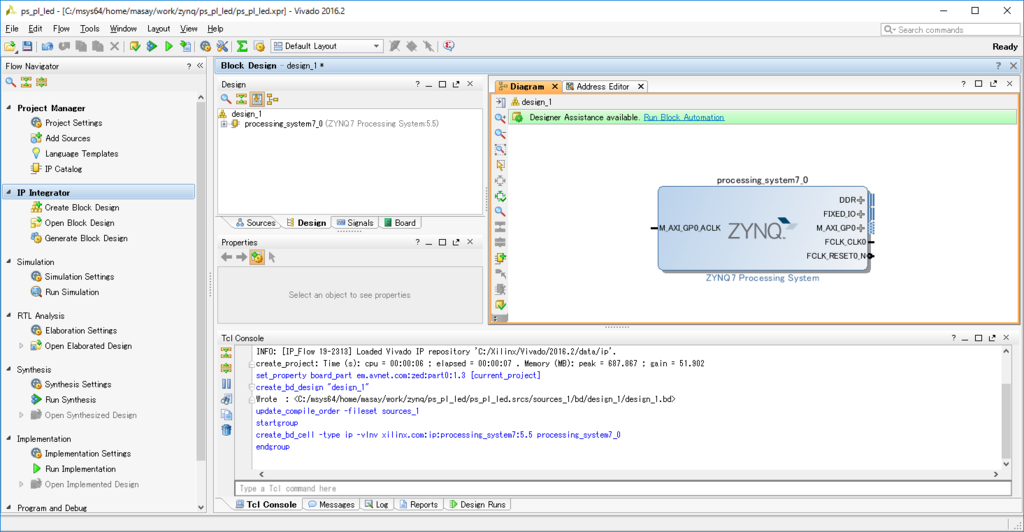Search in Design panel toolbar
The height and width of the screenshot is (532, 1024).
coord(226,99)
